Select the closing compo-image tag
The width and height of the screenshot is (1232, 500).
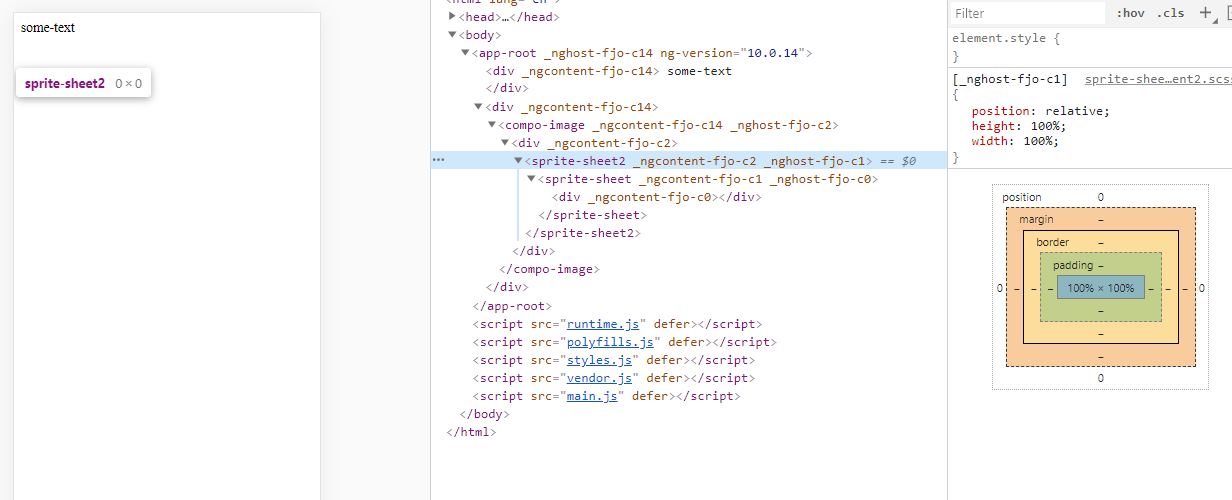click(548, 269)
